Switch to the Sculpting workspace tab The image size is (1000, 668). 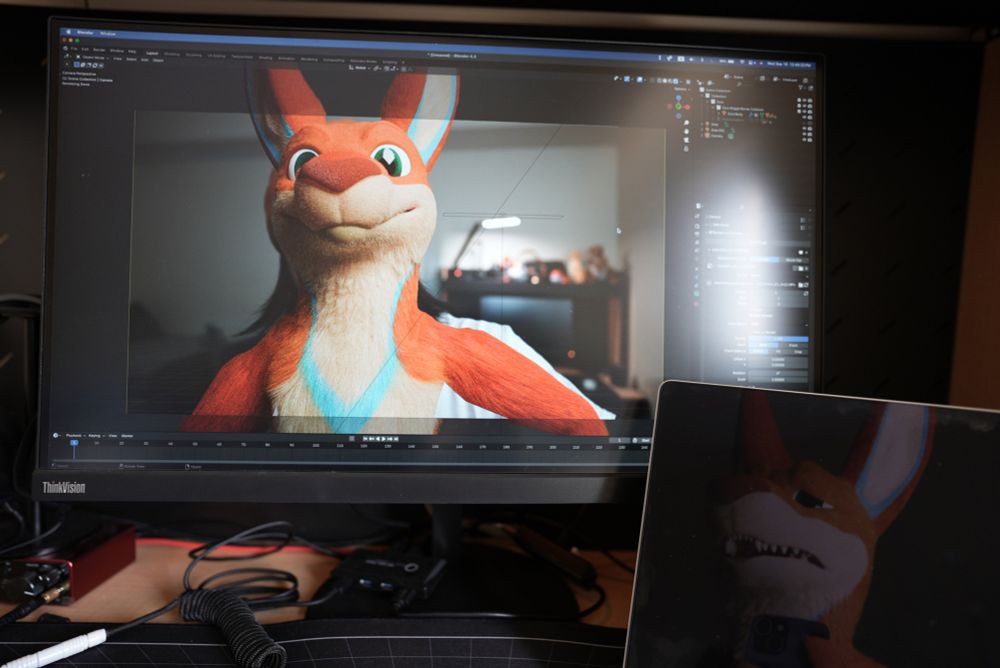[194, 55]
